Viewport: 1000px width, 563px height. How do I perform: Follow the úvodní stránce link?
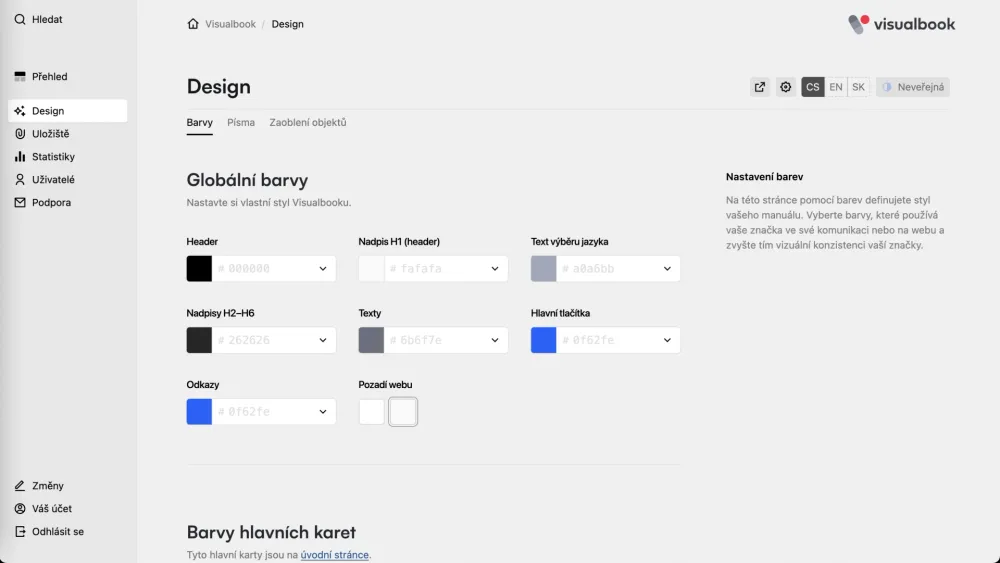[x=334, y=555]
